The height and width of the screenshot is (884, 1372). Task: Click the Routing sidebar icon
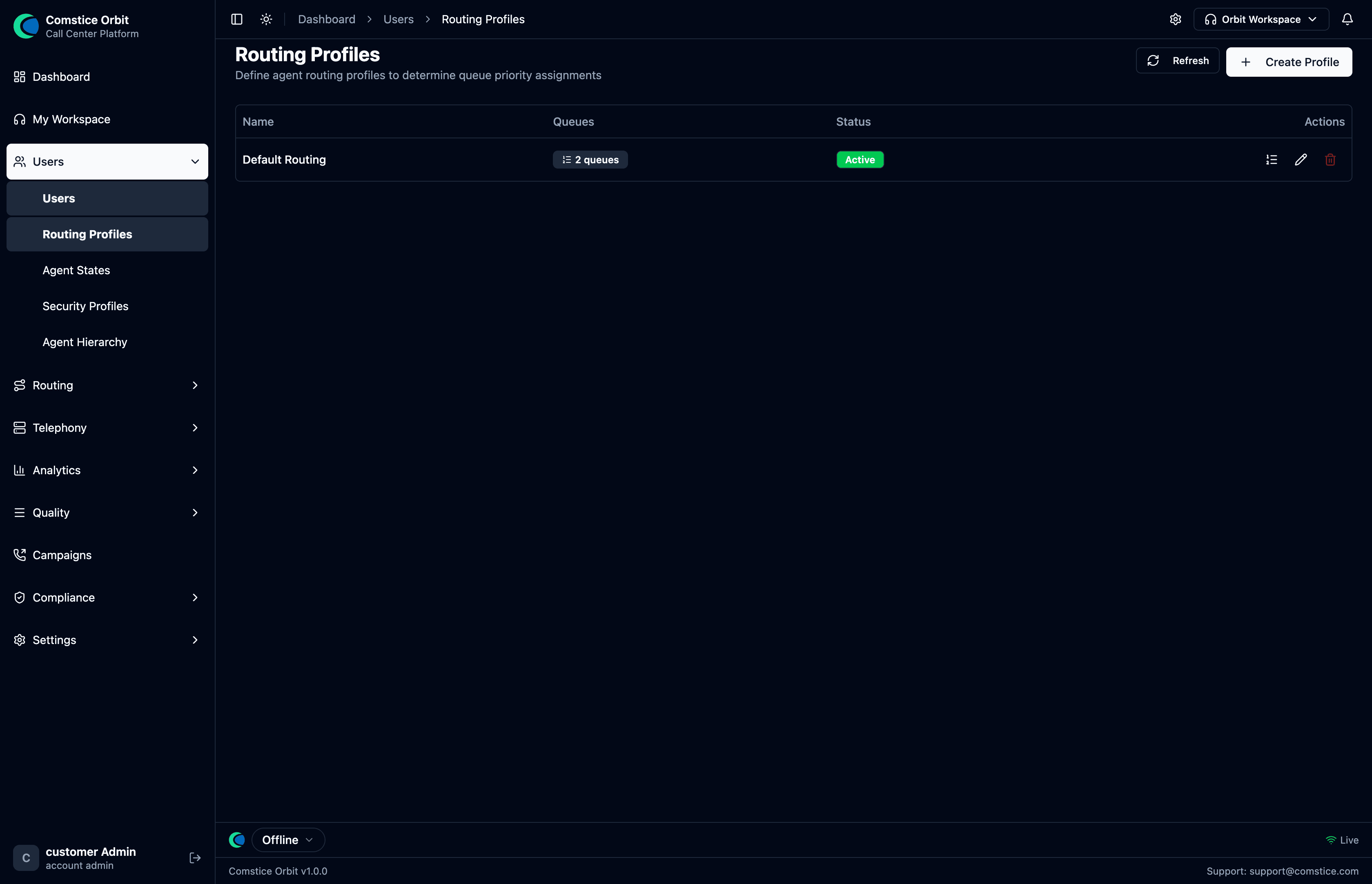point(20,385)
